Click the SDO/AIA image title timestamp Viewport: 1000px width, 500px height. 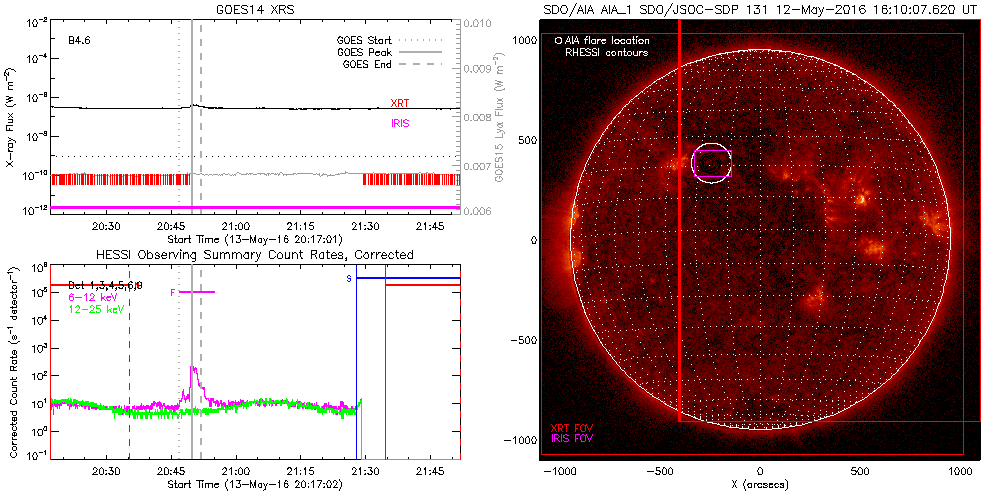(x=758, y=8)
